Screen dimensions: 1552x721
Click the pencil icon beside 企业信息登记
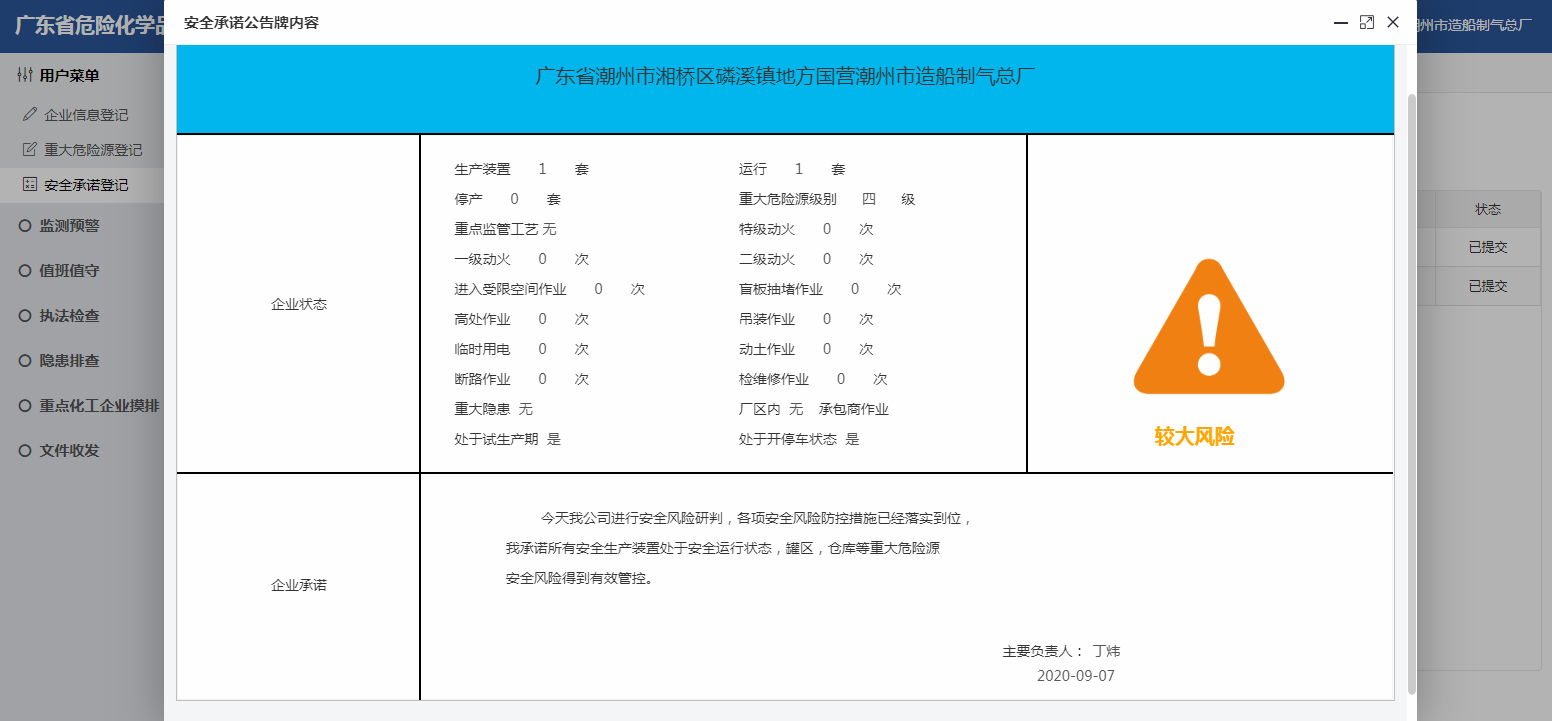pyautogui.click(x=29, y=114)
